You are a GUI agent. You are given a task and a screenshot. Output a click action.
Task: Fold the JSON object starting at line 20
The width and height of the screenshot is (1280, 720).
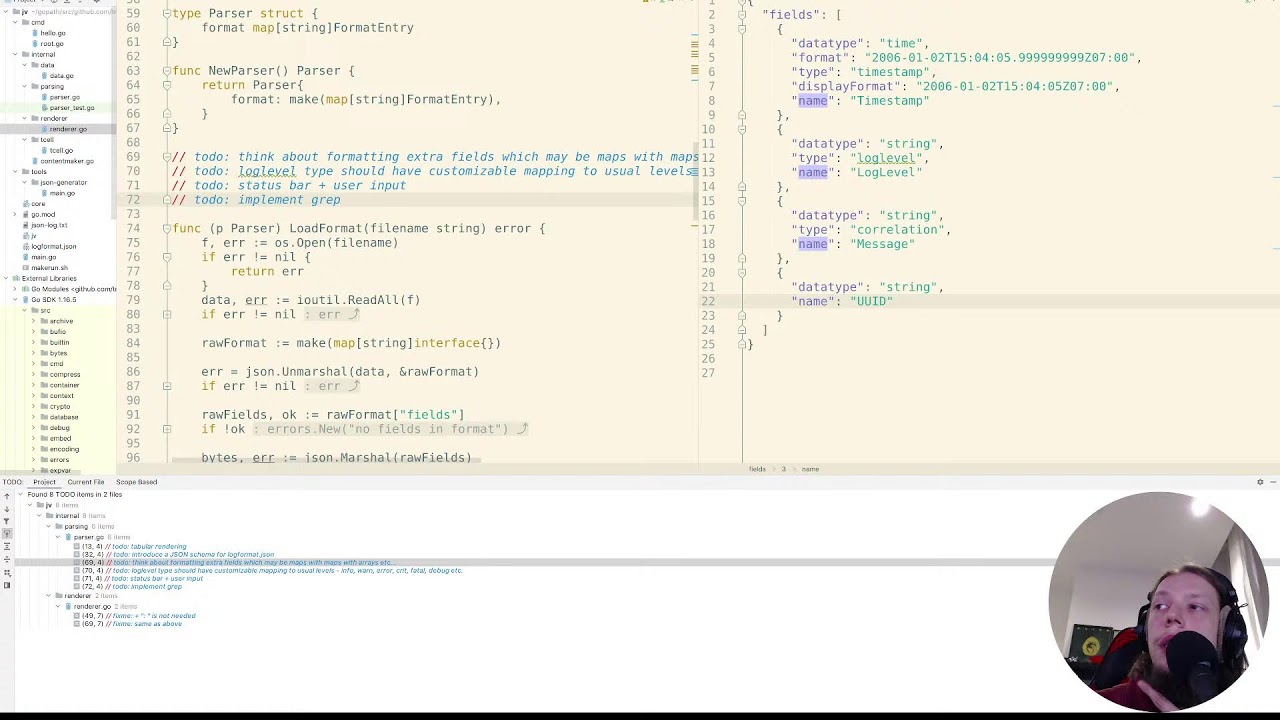click(741, 272)
